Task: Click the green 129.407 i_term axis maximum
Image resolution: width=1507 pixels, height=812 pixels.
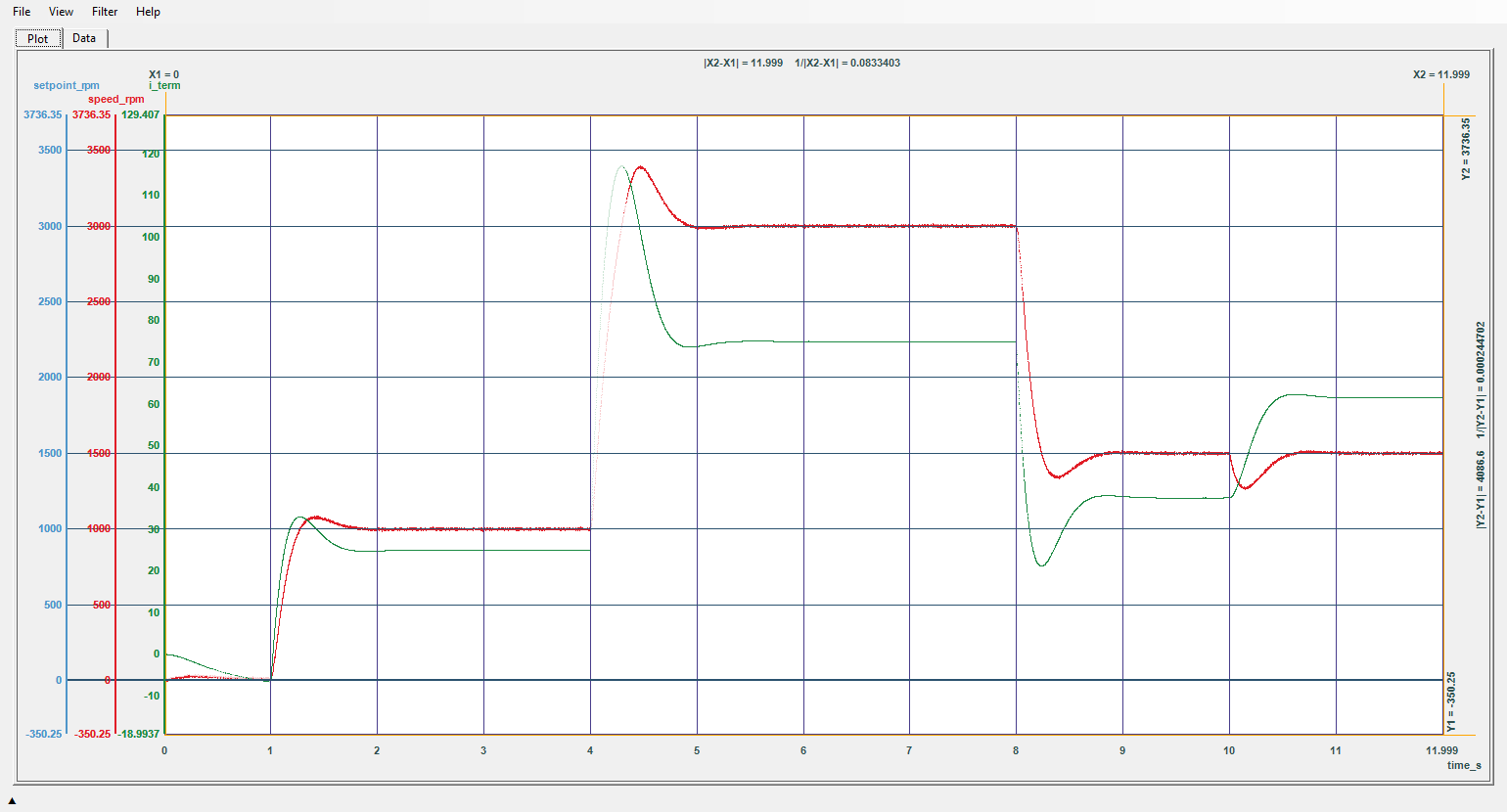Action: [140, 114]
